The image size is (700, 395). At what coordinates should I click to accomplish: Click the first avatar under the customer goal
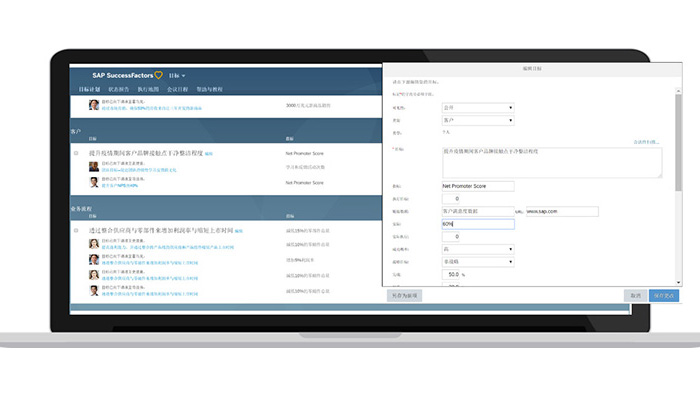(94, 166)
